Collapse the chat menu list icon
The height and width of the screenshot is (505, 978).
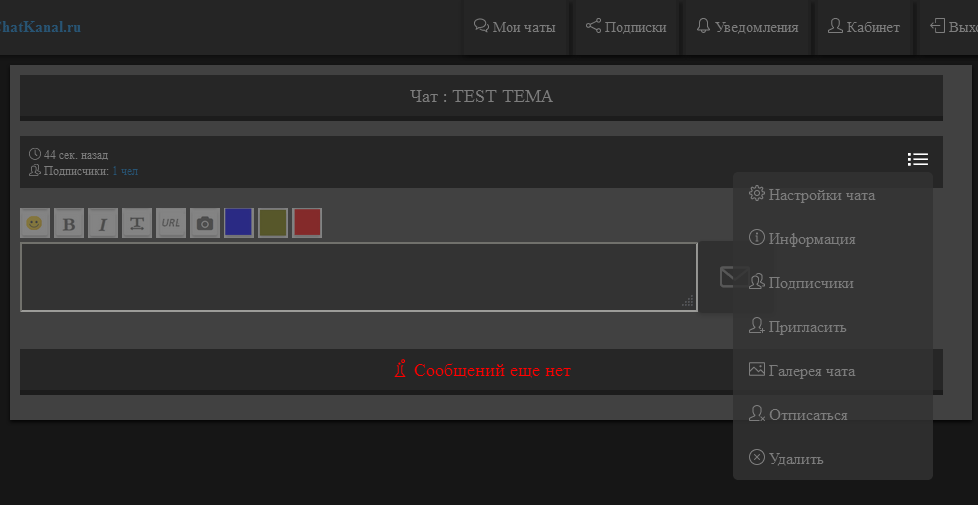(x=917, y=159)
